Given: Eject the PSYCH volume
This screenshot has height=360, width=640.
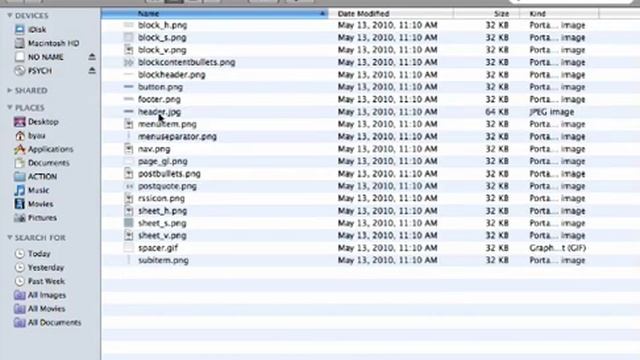Looking at the screenshot, I should 92,71.
